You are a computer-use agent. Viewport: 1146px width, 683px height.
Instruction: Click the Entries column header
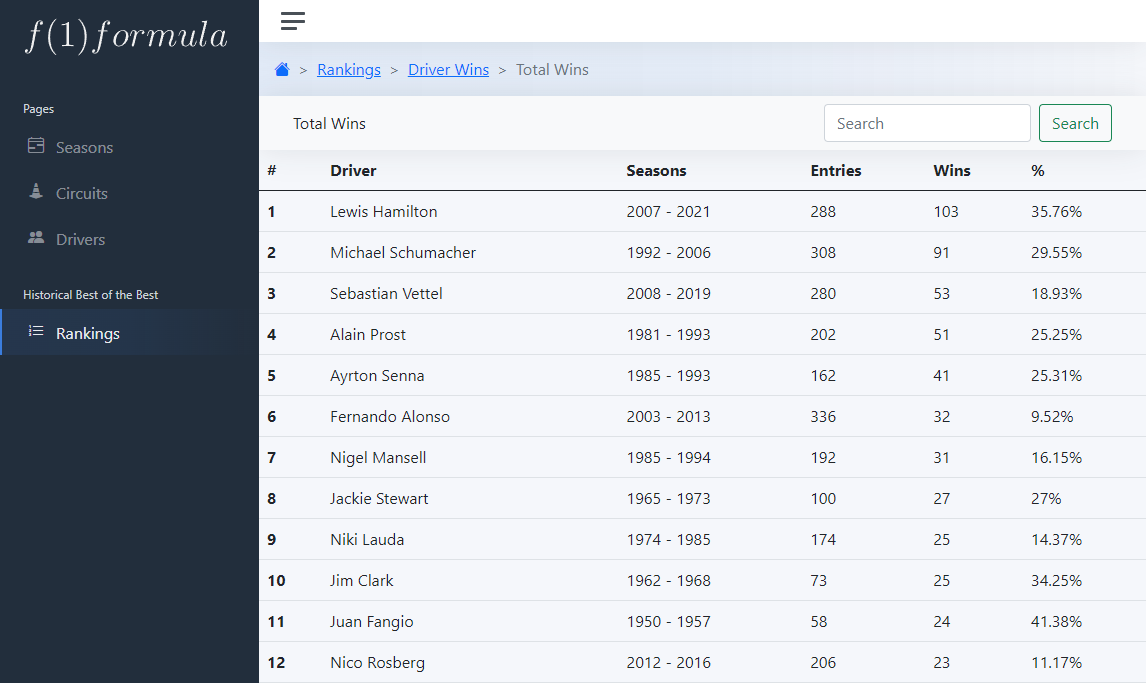[835, 171]
